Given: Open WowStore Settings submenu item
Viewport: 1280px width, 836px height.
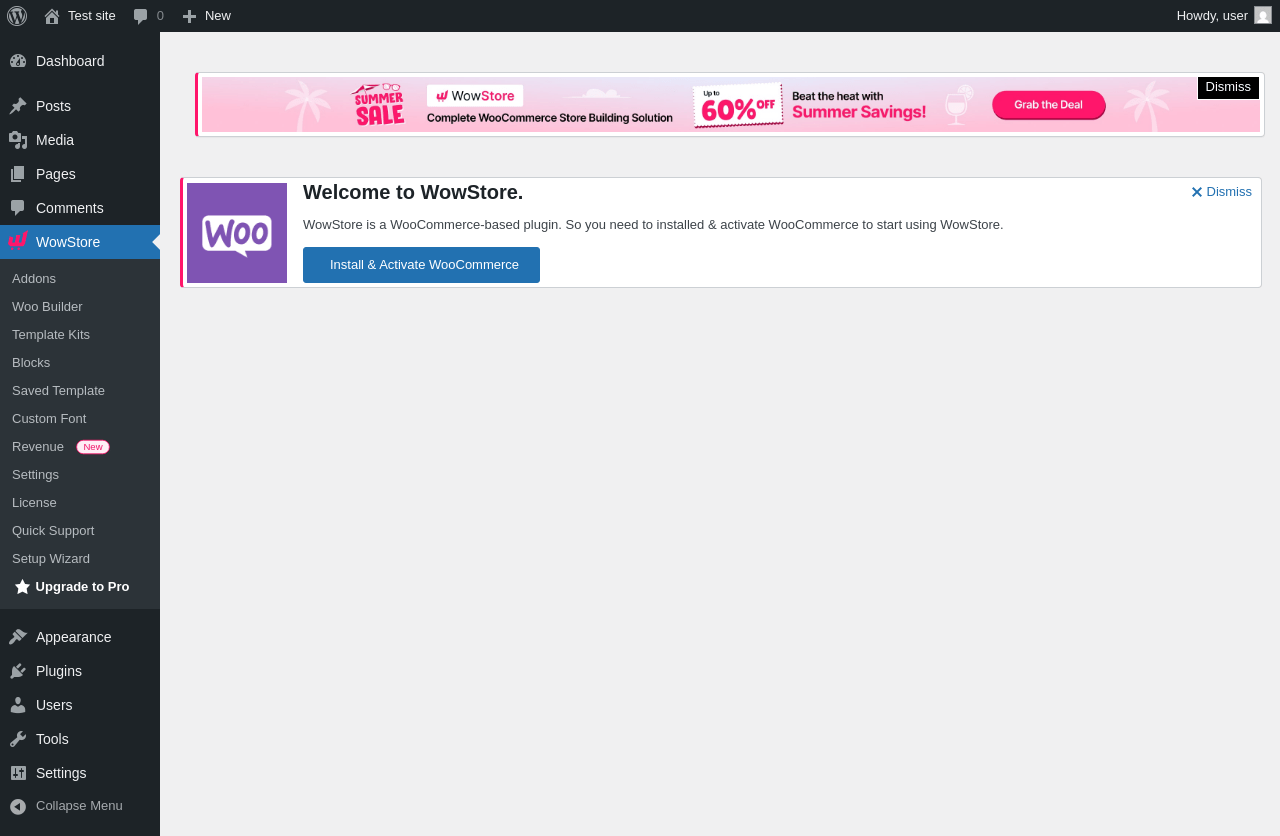Looking at the screenshot, I should pyautogui.click(x=80, y=475).
